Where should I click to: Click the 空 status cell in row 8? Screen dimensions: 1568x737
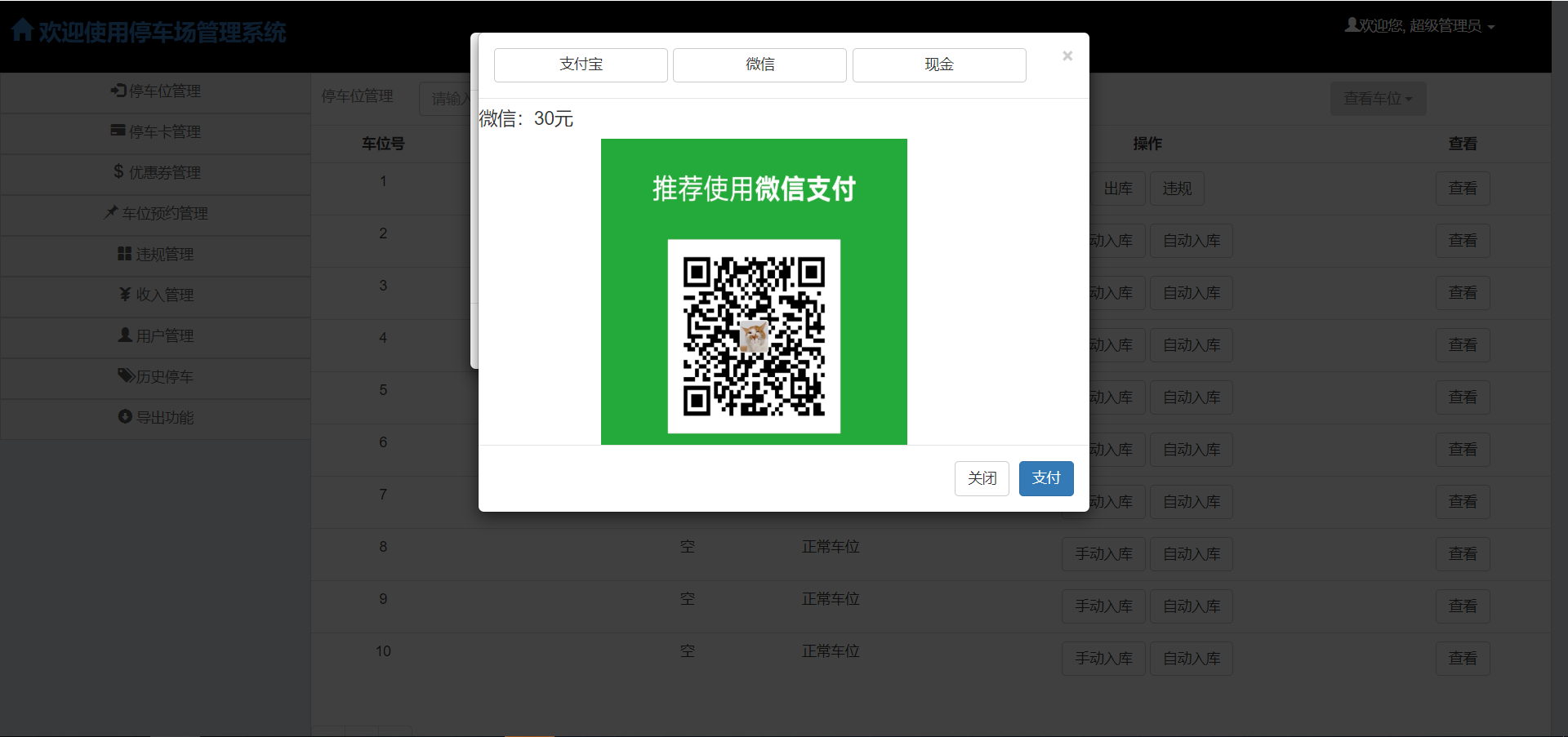(x=688, y=547)
